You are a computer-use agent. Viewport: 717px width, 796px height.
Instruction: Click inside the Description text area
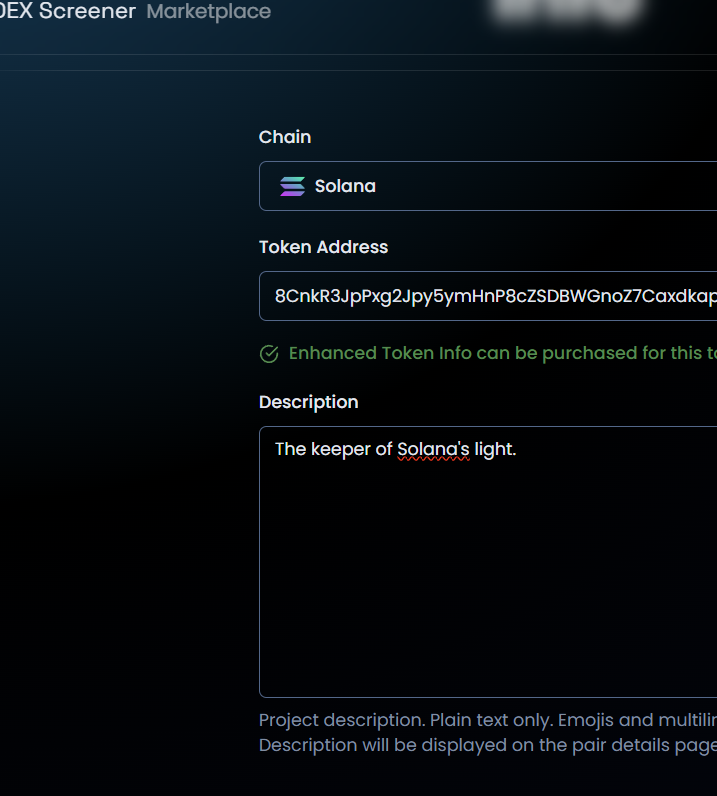coord(488,562)
